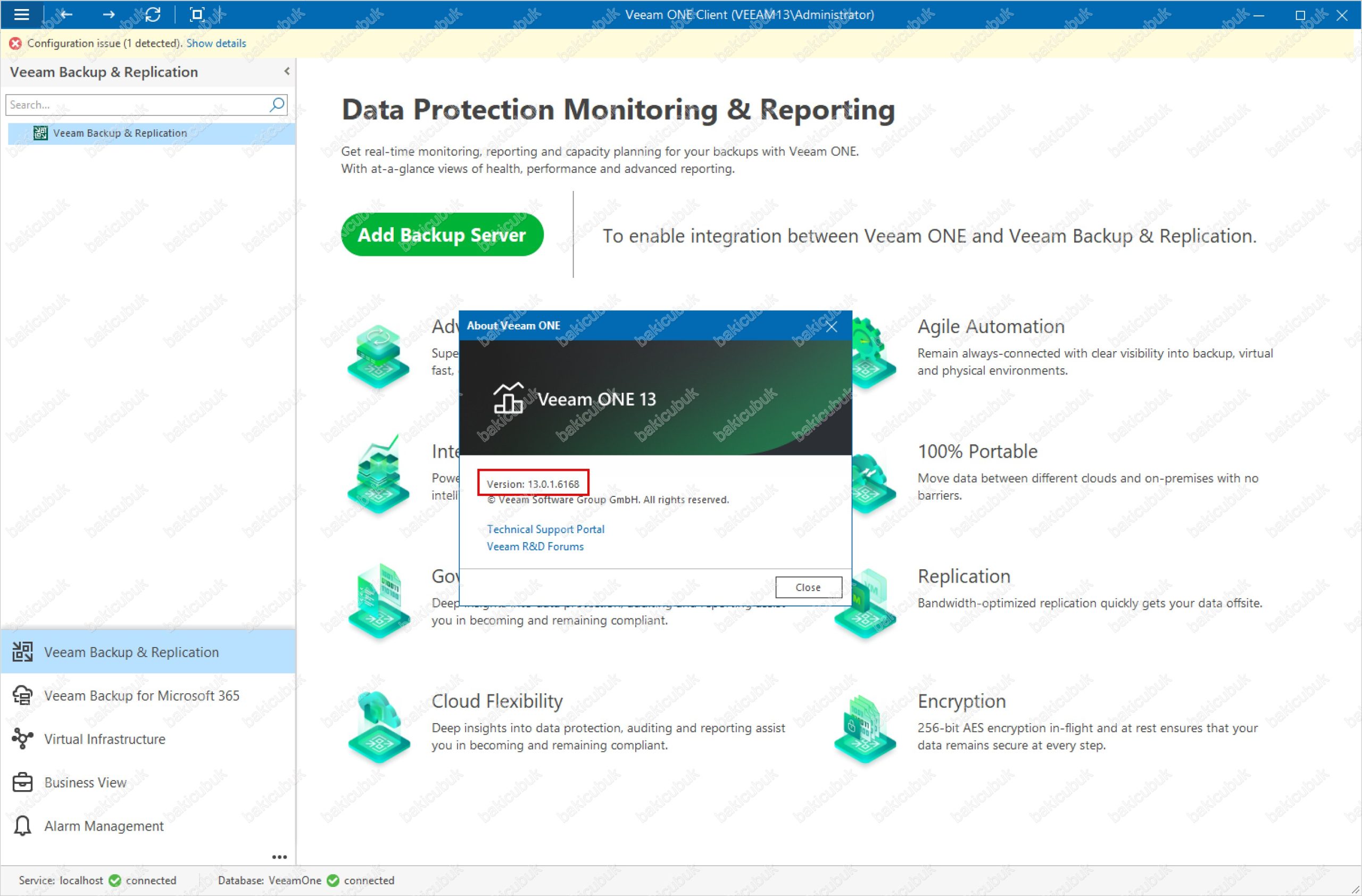1362x896 pixels.
Task: Click the Show details link
Action: point(216,44)
